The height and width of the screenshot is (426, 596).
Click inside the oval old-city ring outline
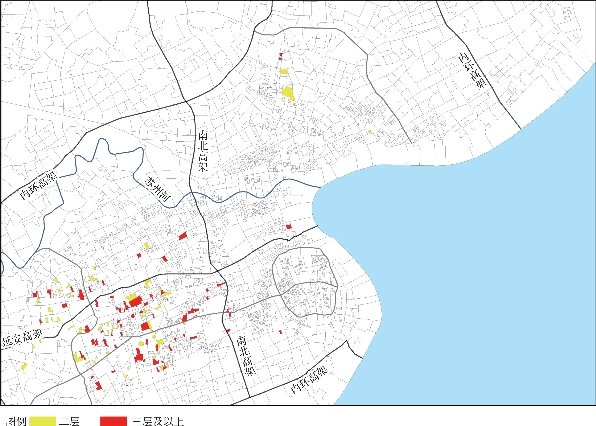point(305,282)
